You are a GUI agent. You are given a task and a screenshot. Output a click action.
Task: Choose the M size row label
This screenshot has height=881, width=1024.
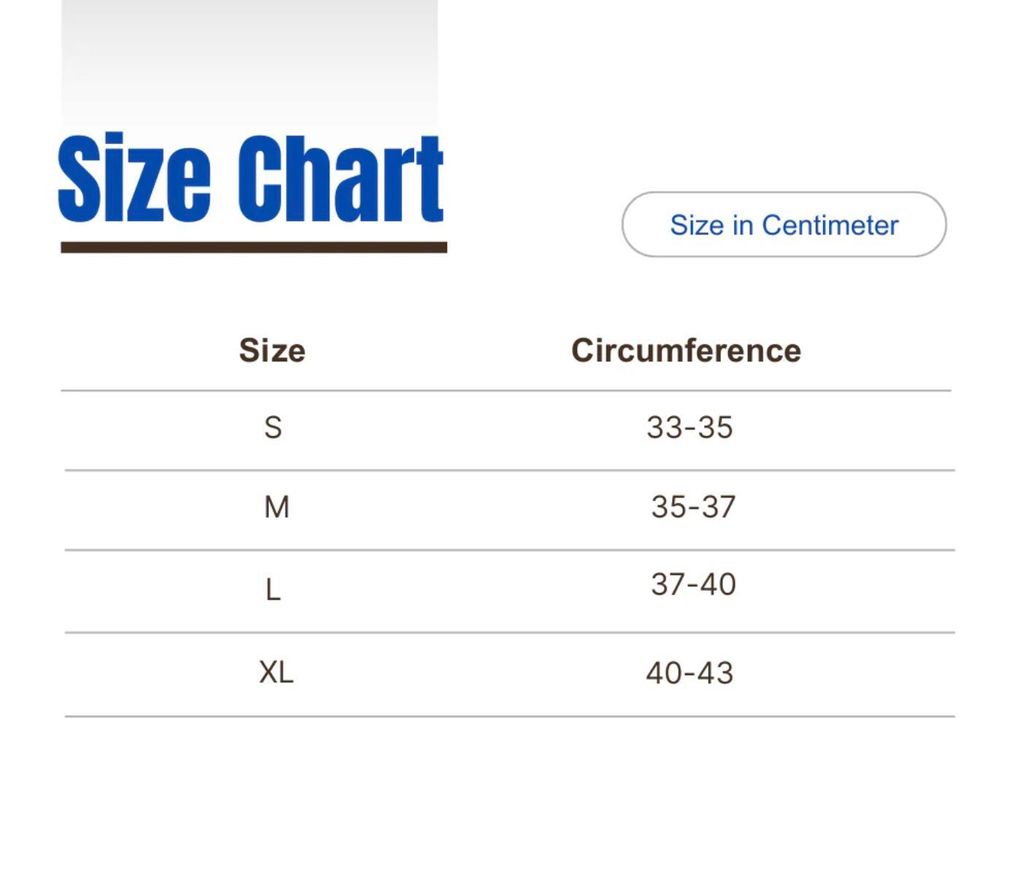coord(276,508)
